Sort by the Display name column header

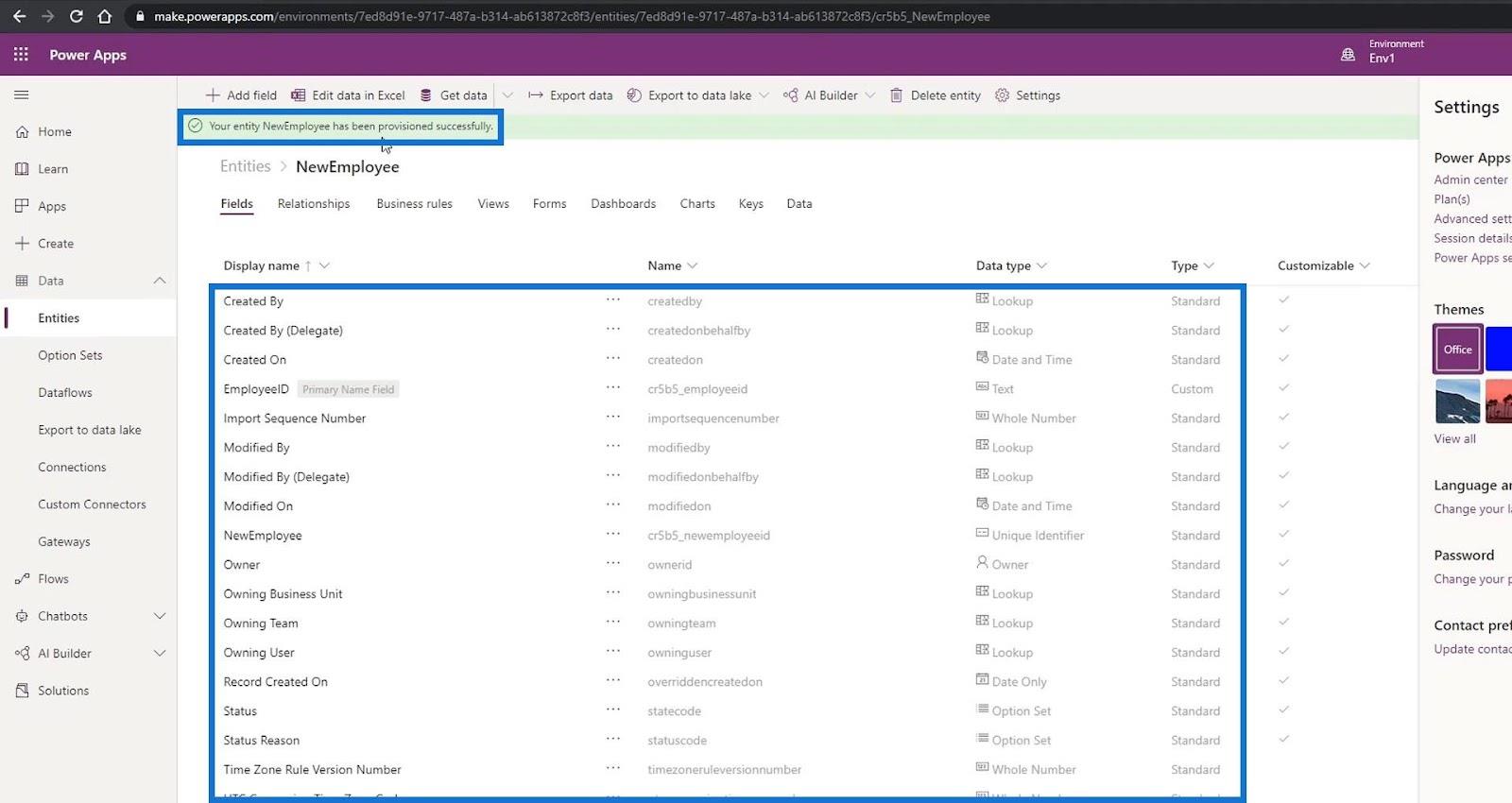pyautogui.click(x=262, y=266)
